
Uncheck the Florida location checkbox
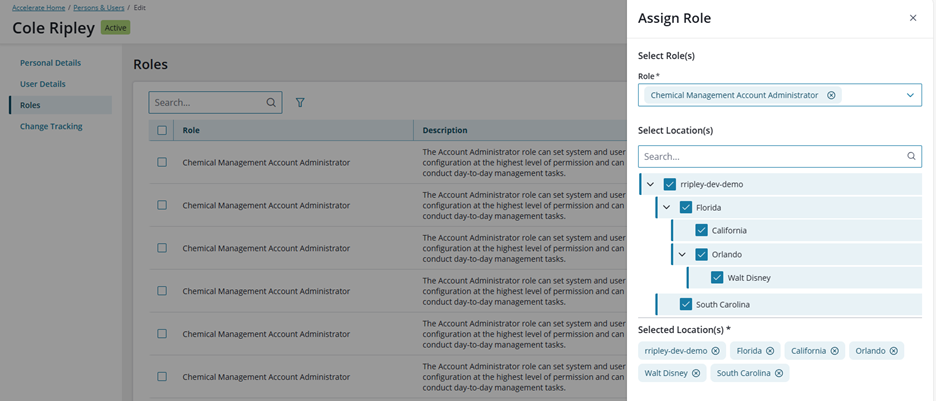click(x=686, y=208)
